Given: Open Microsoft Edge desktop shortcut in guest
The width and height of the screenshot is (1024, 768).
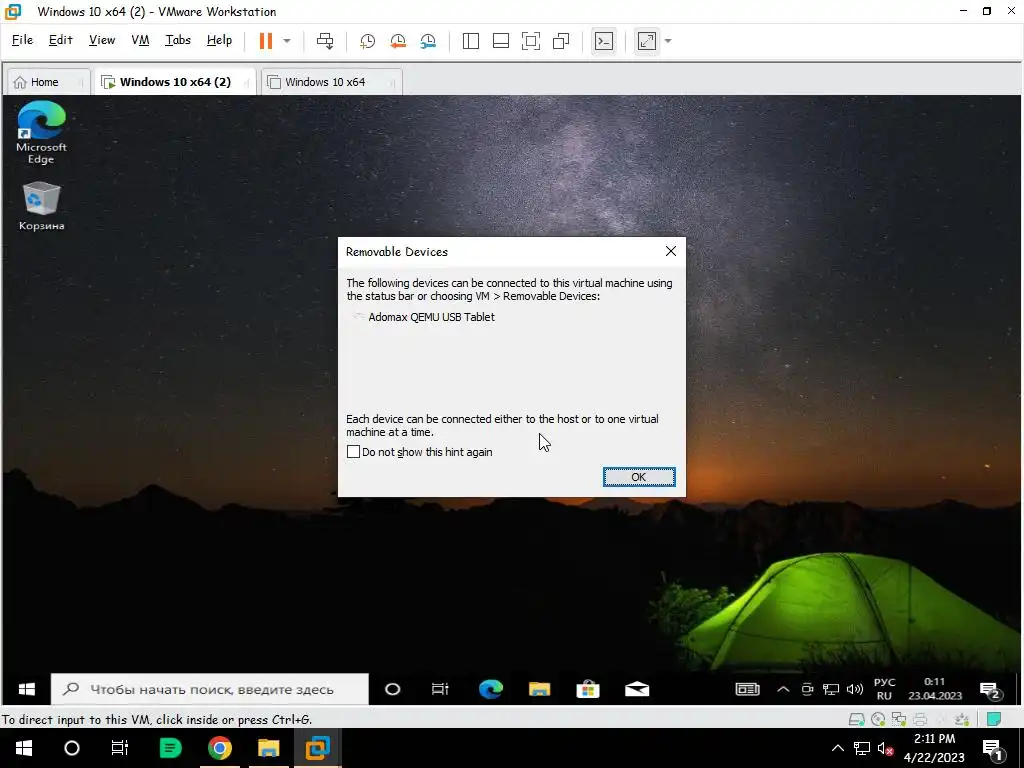Looking at the screenshot, I should [x=41, y=133].
